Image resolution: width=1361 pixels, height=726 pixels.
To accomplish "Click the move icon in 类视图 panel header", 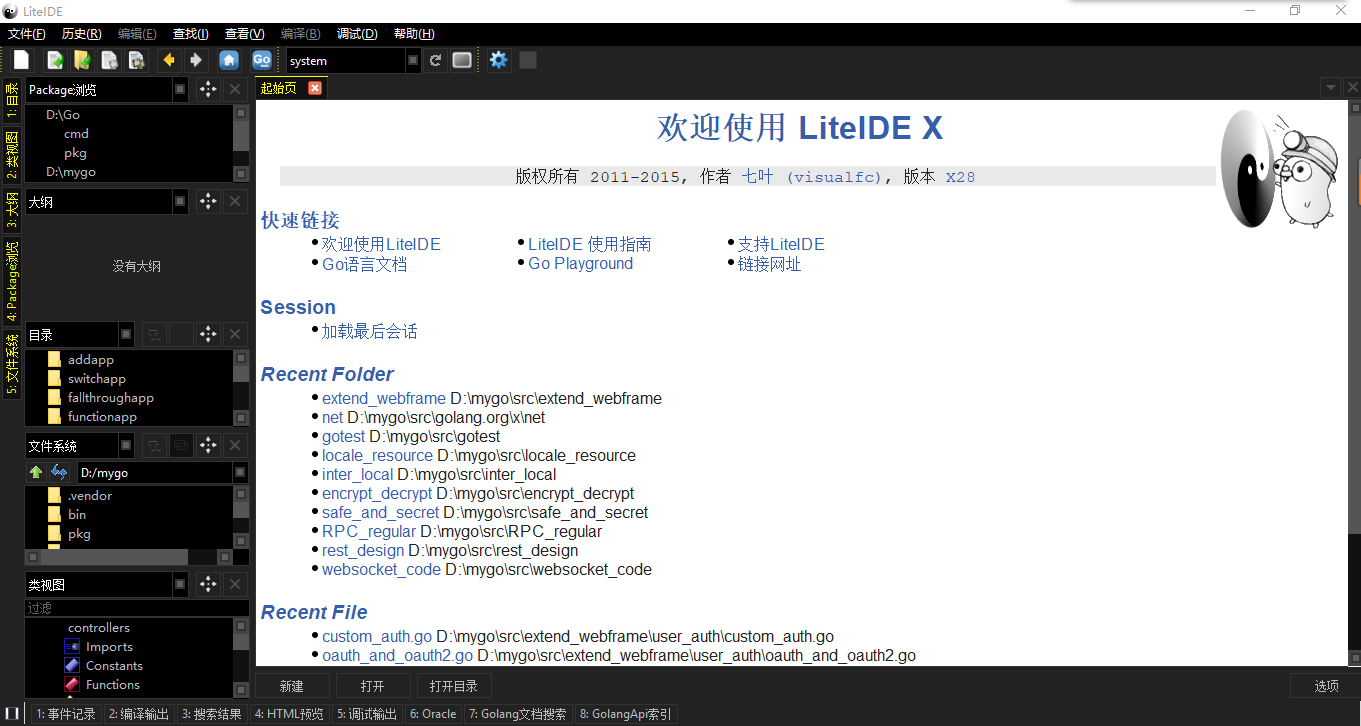I will 207,585.
